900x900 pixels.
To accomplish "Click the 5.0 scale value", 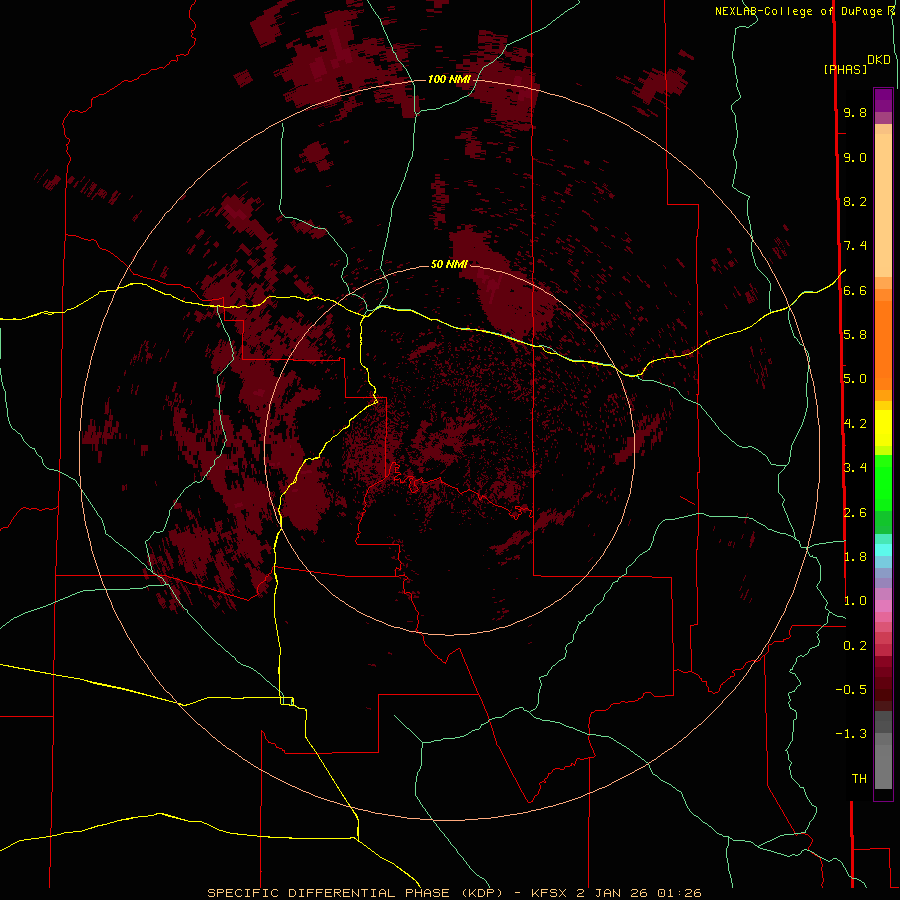I will 855,379.
